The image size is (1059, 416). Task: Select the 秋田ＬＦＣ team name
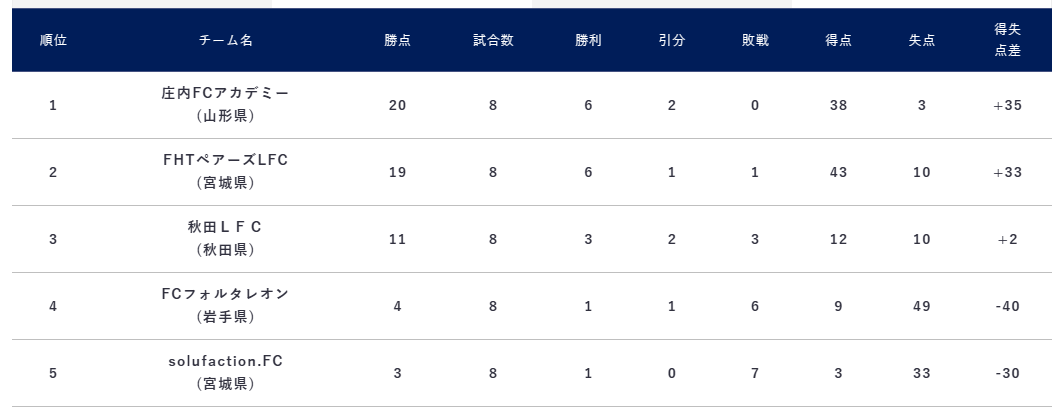(x=226, y=227)
